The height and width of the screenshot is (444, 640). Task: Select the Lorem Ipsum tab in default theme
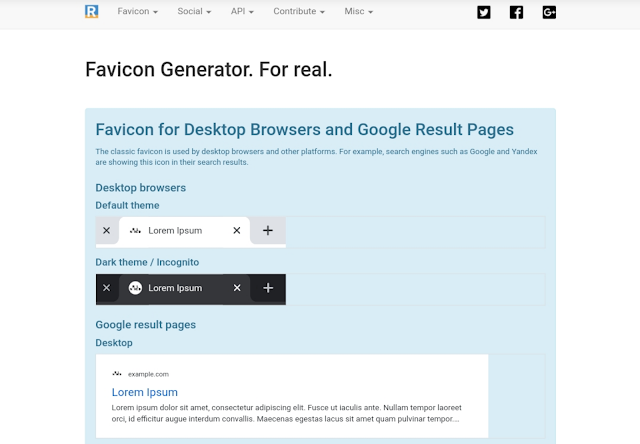pos(184,231)
